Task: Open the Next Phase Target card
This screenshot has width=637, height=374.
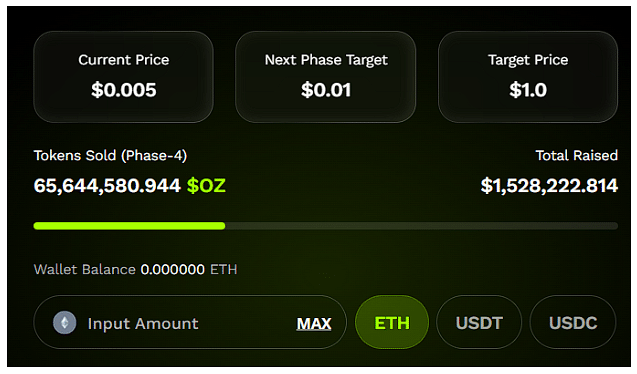Action: coord(325,77)
